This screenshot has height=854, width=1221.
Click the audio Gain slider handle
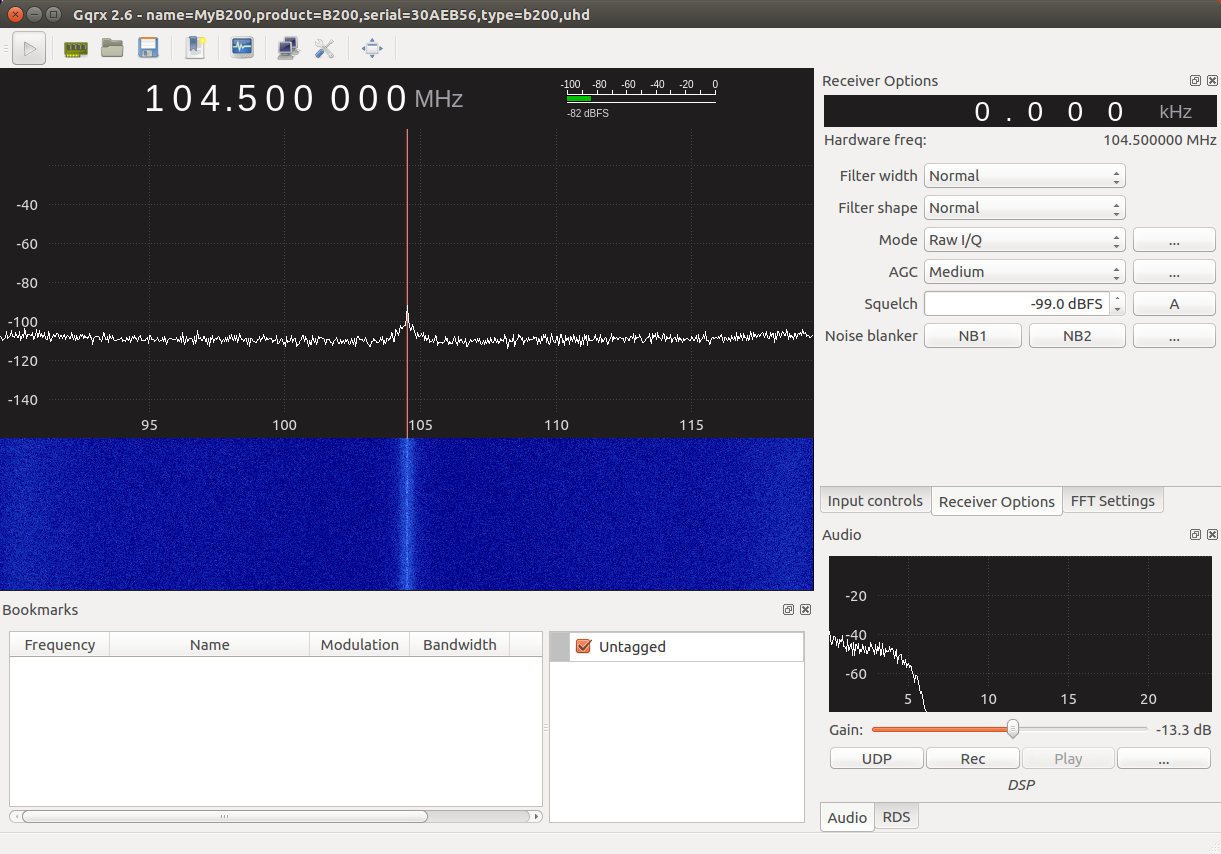point(1013,729)
